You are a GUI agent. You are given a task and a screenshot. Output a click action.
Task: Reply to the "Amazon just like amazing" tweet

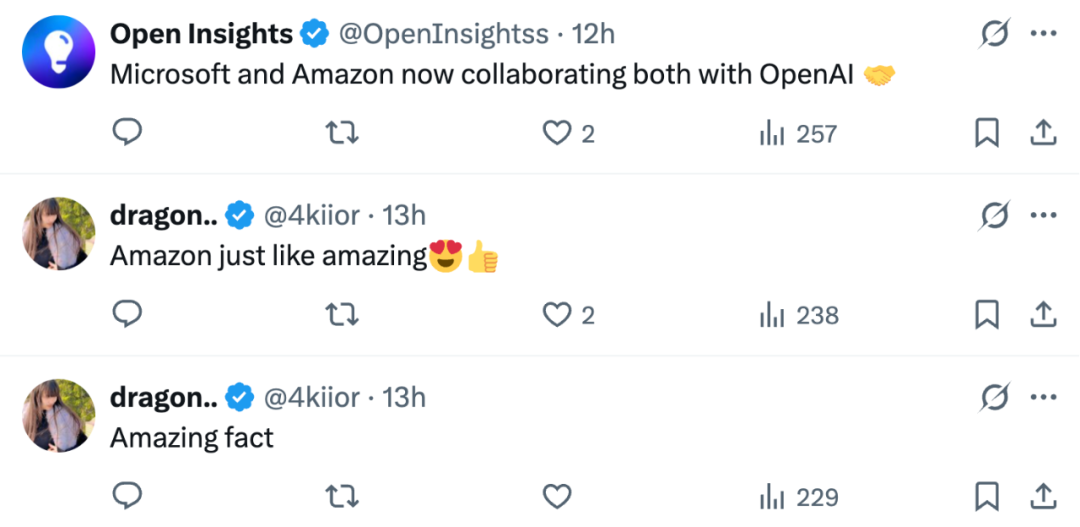[126, 315]
